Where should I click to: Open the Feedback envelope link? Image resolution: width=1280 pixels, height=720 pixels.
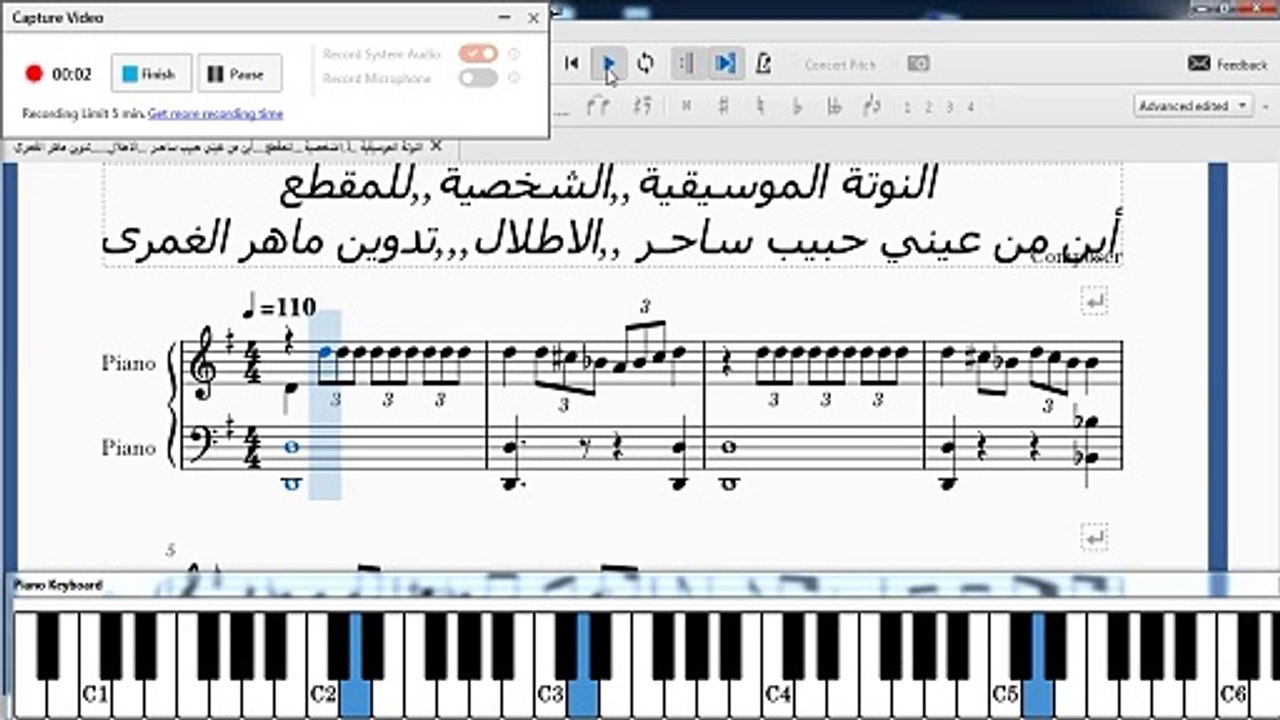pyautogui.click(x=1227, y=64)
